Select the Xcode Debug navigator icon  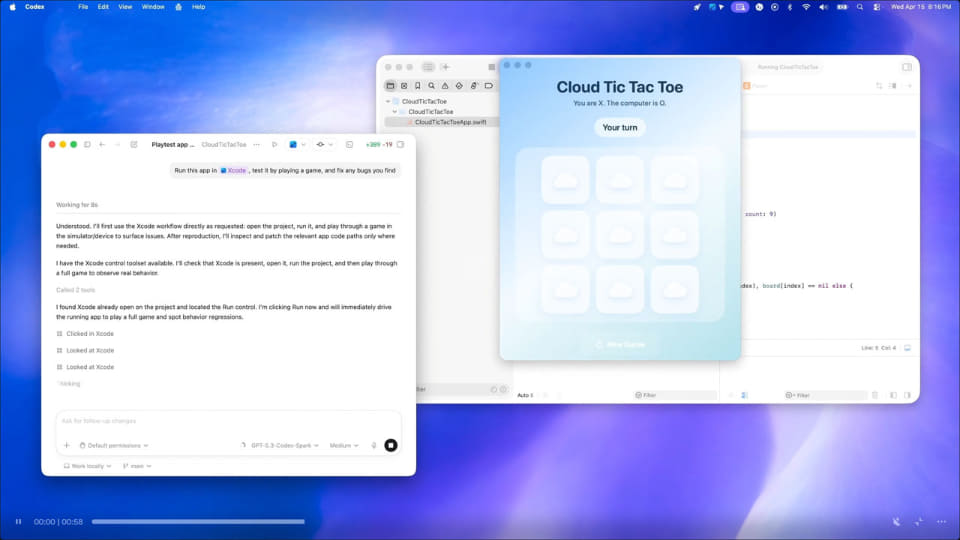474,86
